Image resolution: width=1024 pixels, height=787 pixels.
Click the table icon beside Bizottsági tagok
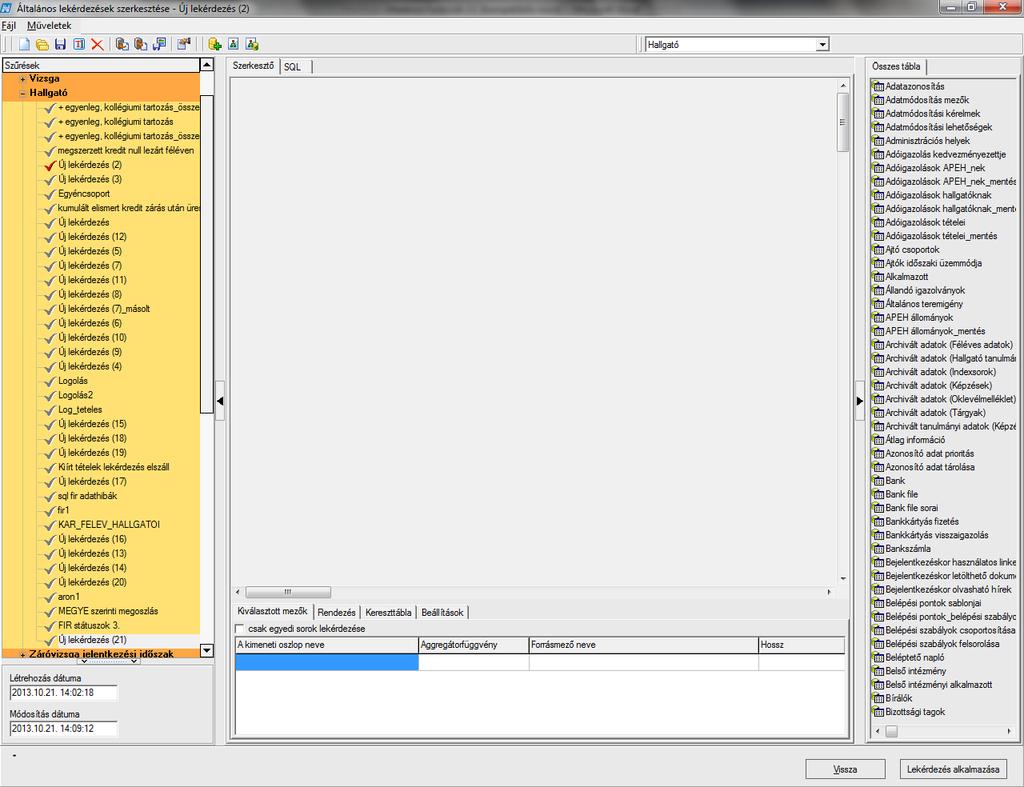click(x=878, y=713)
